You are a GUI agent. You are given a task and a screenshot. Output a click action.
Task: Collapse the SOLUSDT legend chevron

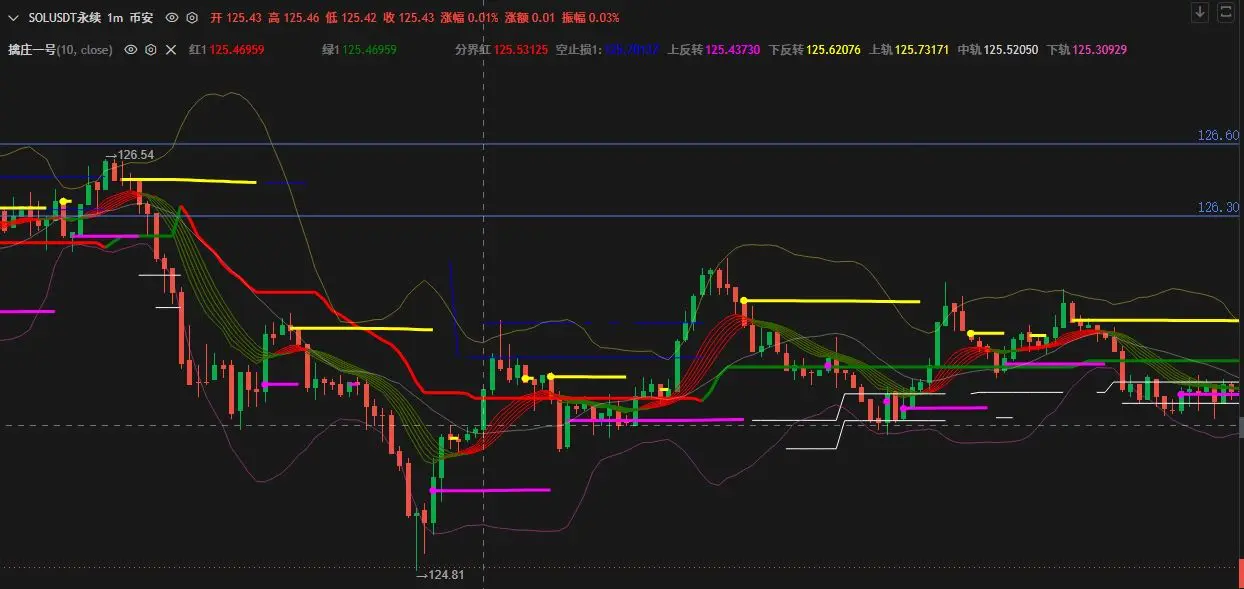[x=13, y=18]
